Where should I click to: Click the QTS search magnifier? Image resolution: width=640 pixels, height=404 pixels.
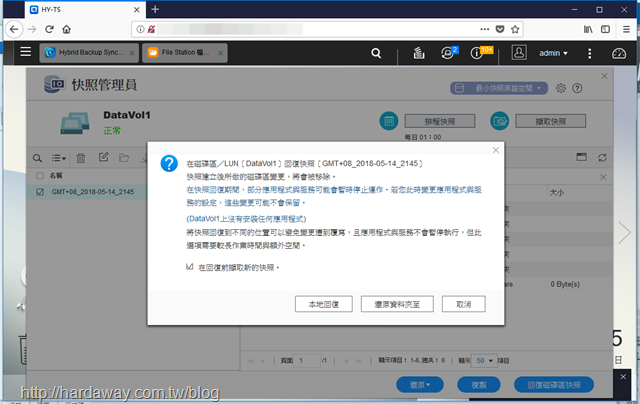point(376,53)
